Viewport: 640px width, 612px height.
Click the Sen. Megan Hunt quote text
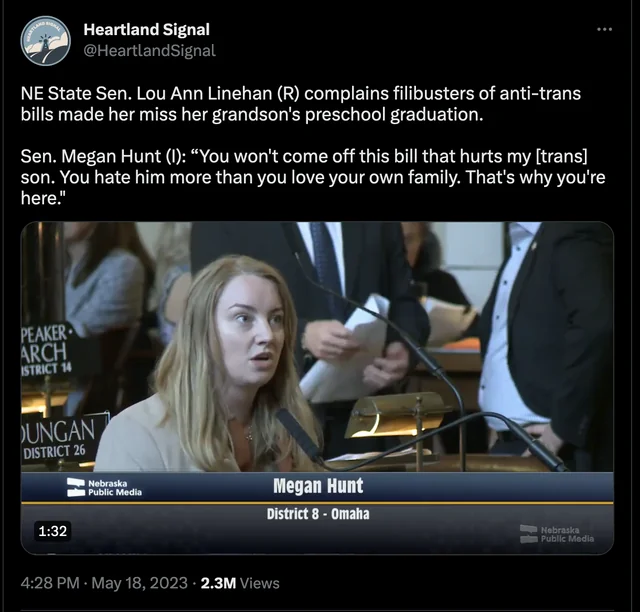point(313,177)
